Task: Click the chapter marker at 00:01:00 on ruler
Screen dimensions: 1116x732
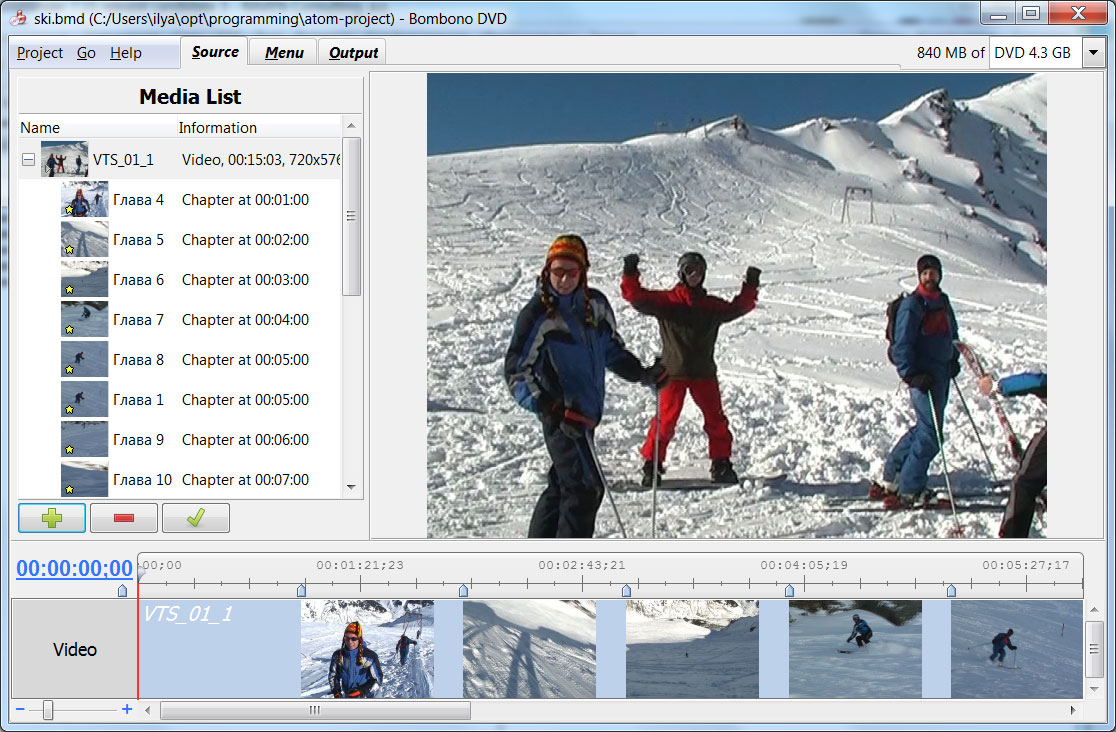Action: point(301,590)
